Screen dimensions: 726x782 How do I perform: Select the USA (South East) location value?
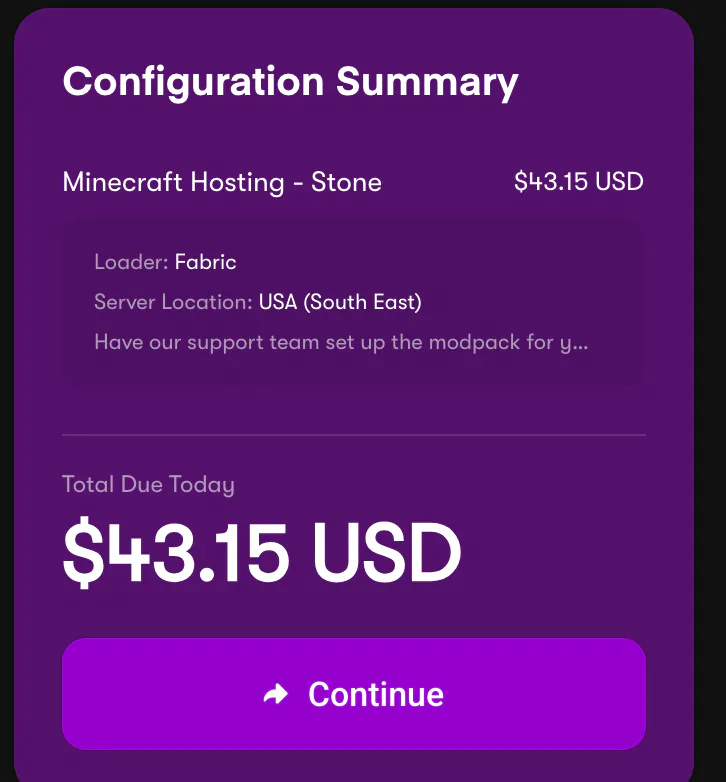pos(340,302)
